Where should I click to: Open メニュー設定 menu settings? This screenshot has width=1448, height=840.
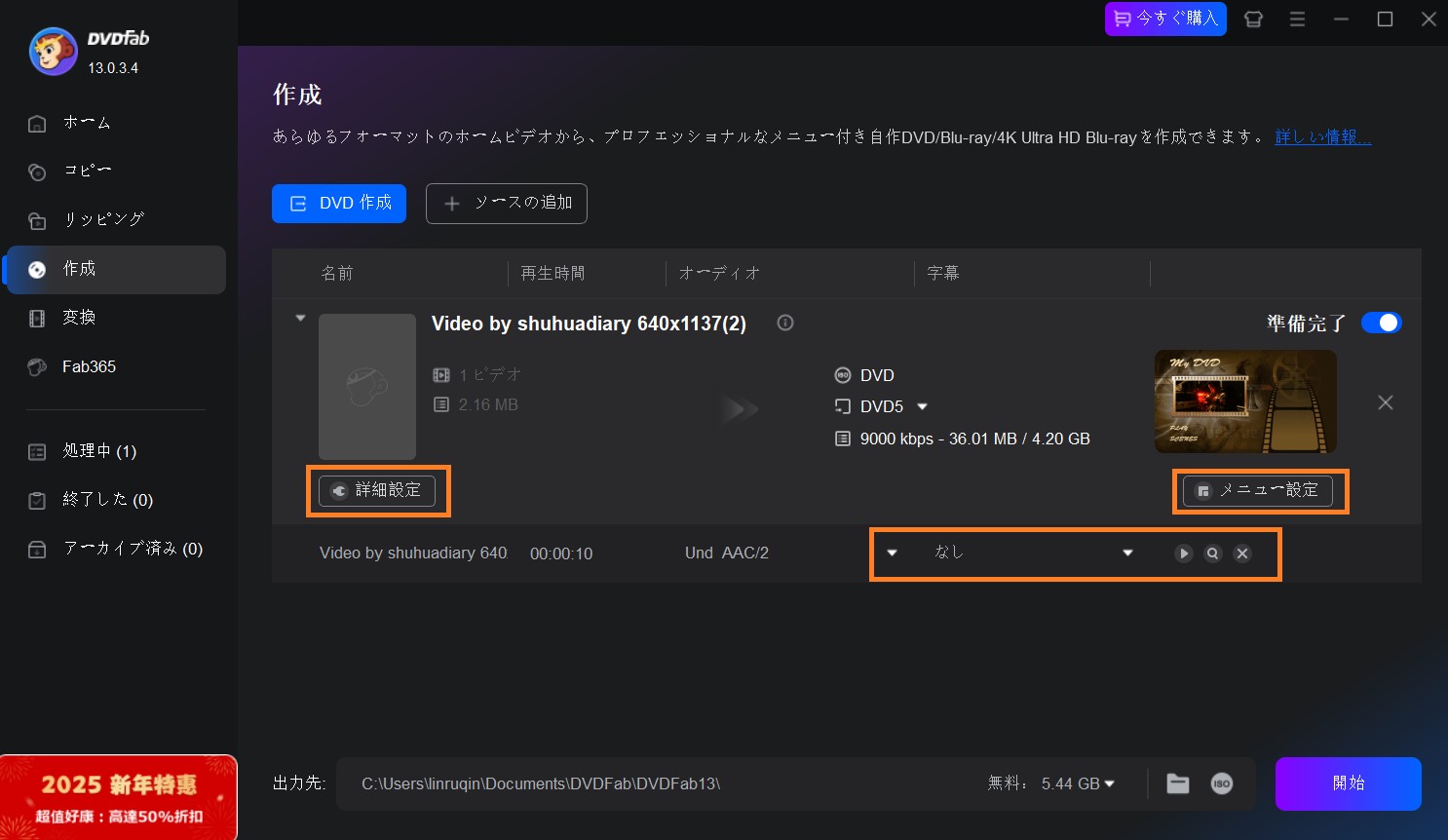[x=1258, y=490]
